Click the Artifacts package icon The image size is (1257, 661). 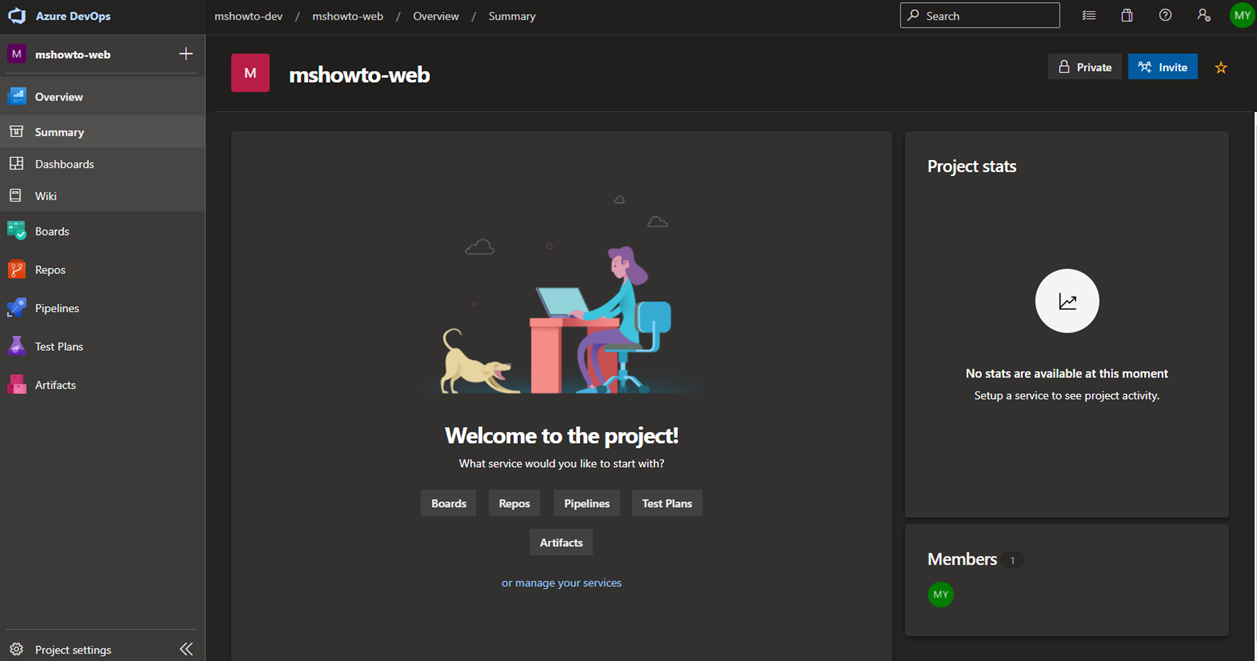pos(16,384)
